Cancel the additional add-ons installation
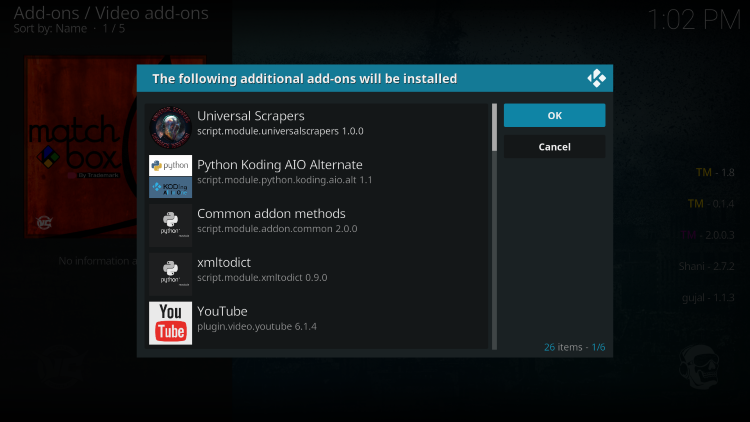Image resolution: width=750 pixels, height=422 pixels. coord(554,147)
